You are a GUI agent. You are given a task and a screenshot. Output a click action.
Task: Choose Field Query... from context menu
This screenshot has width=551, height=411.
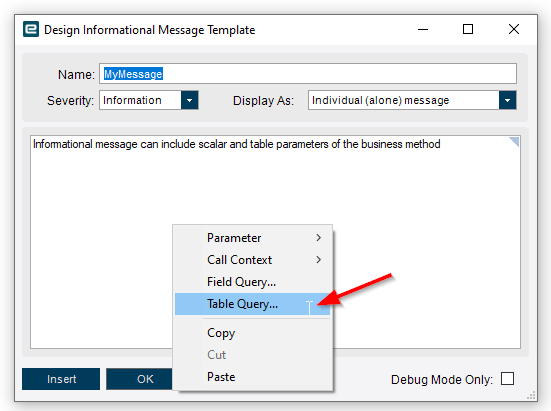[253, 282]
